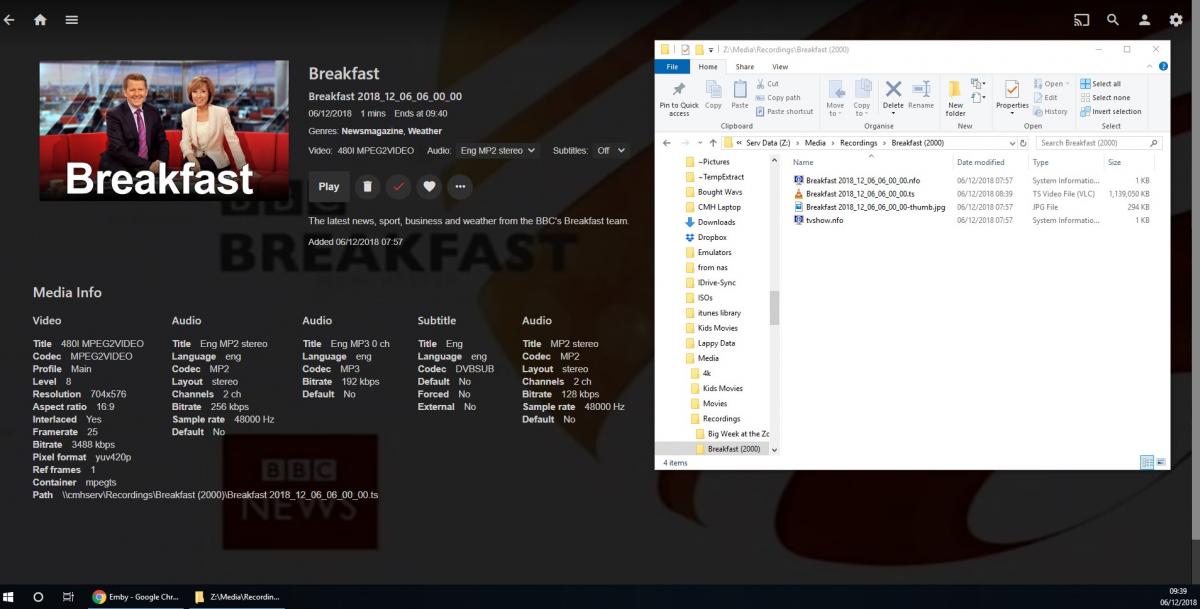Click Copy path in the ribbon
This screenshot has width=1200, height=609.
tap(778, 98)
